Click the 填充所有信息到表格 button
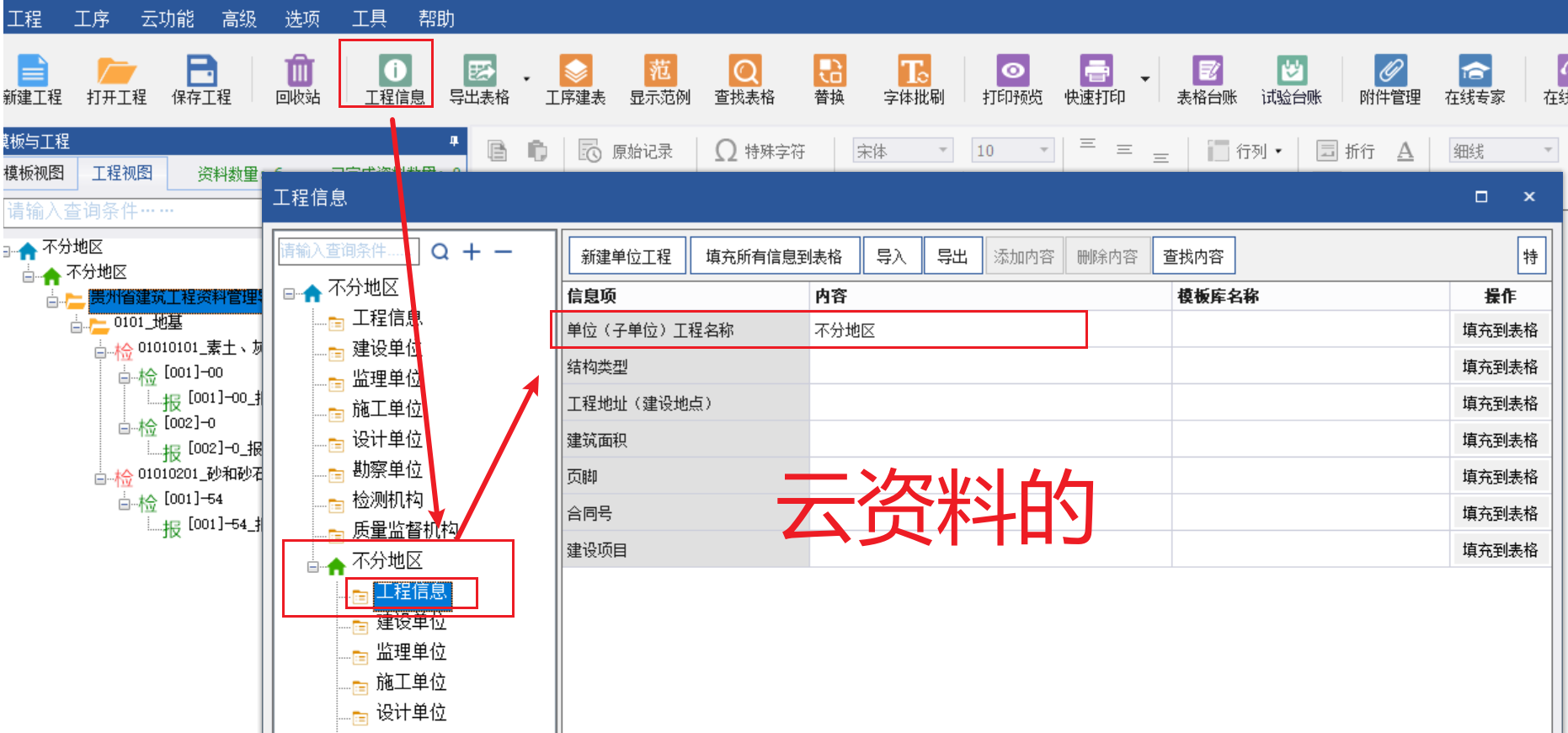 coord(774,256)
